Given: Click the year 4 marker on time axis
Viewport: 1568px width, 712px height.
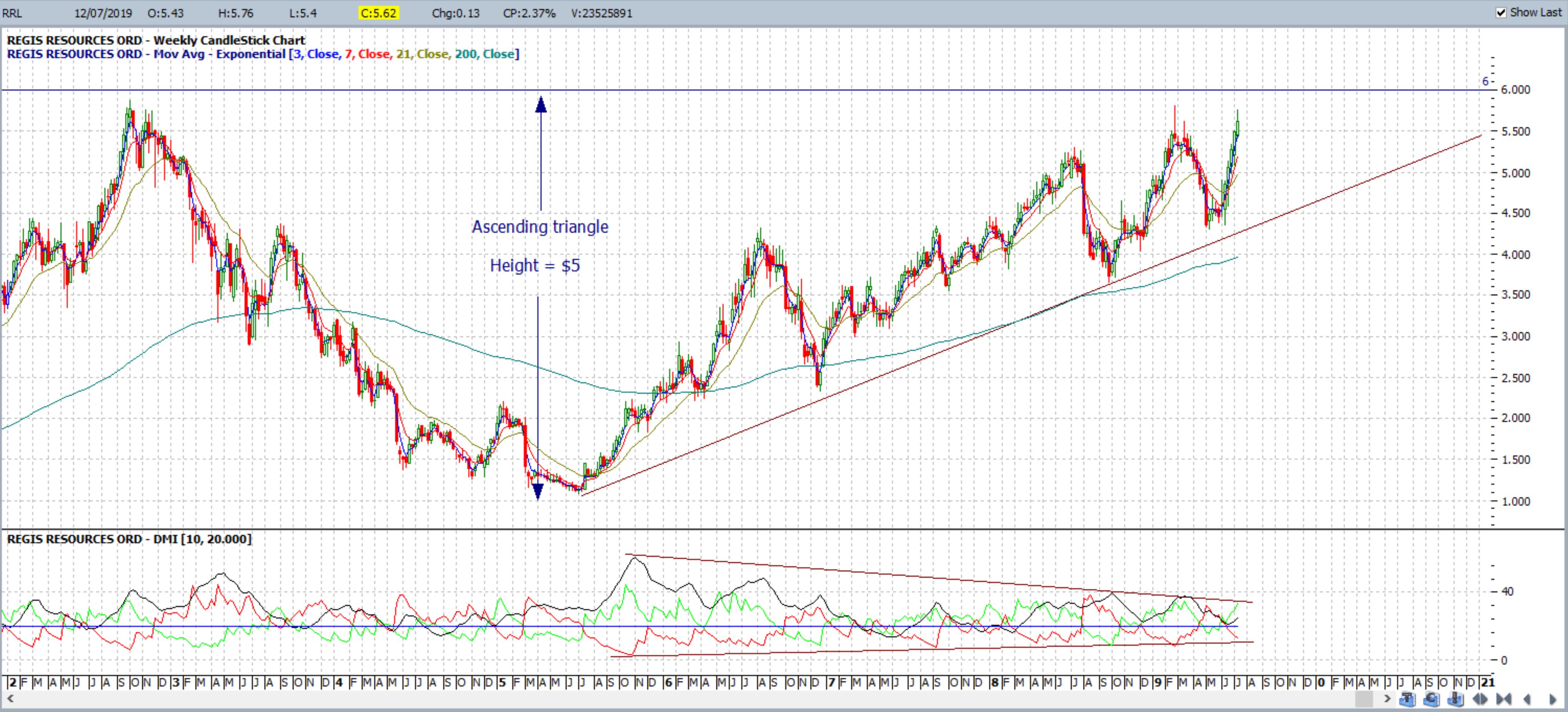Looking at the screenshot, I should (x=339, y=683).
